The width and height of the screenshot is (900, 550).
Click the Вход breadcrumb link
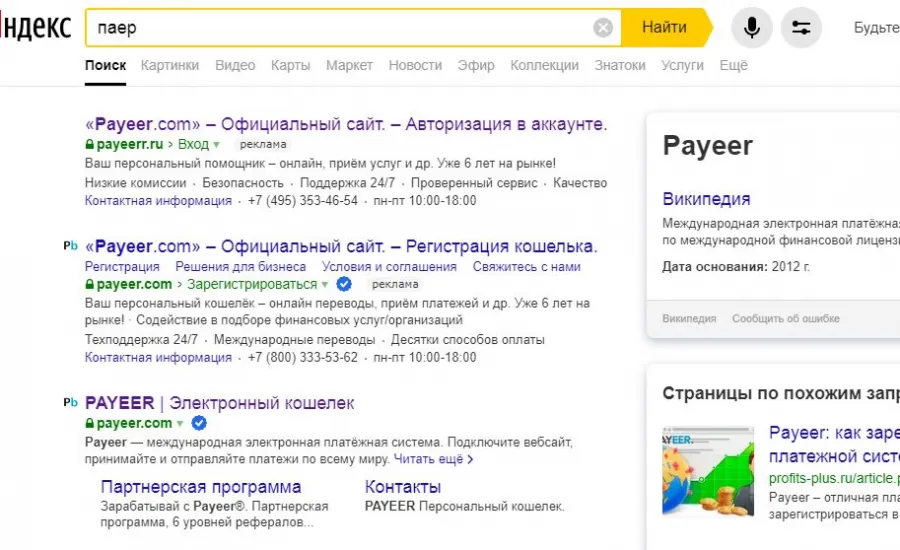(x=193, y=144)
